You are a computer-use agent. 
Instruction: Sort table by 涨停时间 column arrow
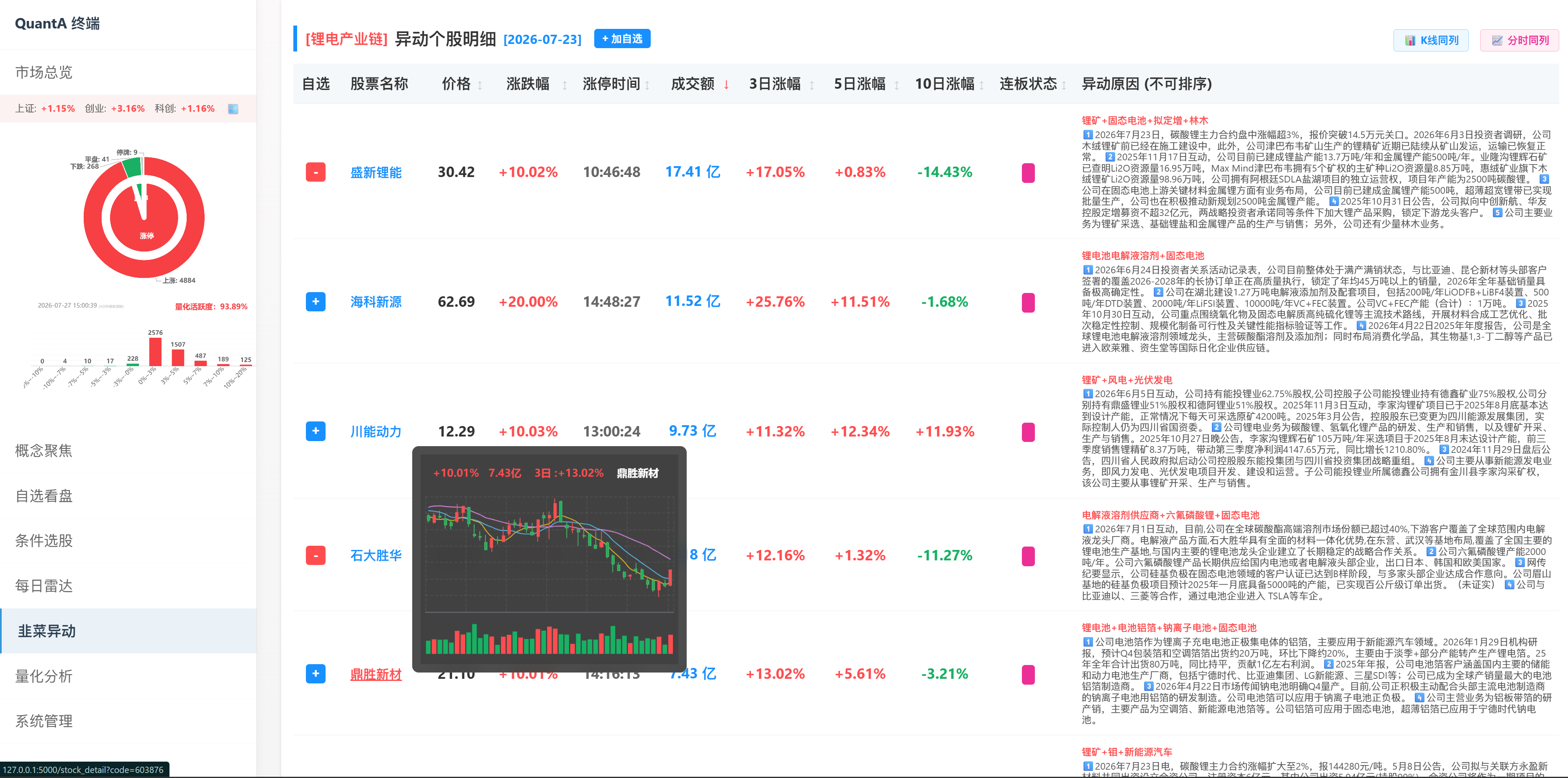tap(647, 85)
